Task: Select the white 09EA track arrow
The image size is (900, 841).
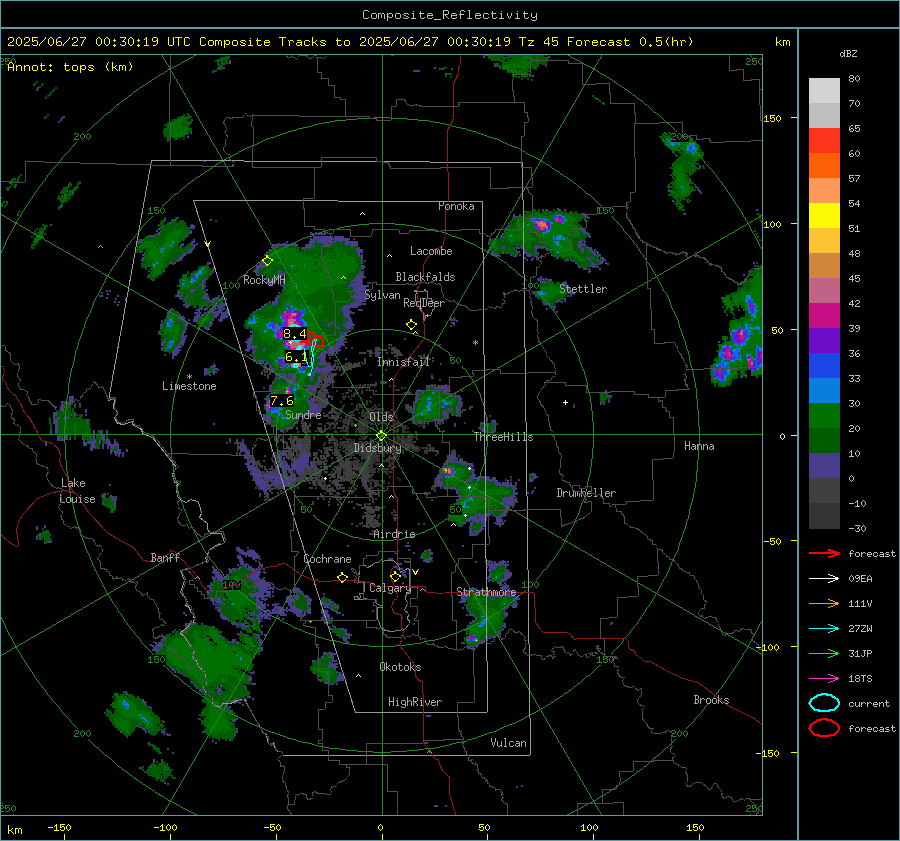Action: 824,579
